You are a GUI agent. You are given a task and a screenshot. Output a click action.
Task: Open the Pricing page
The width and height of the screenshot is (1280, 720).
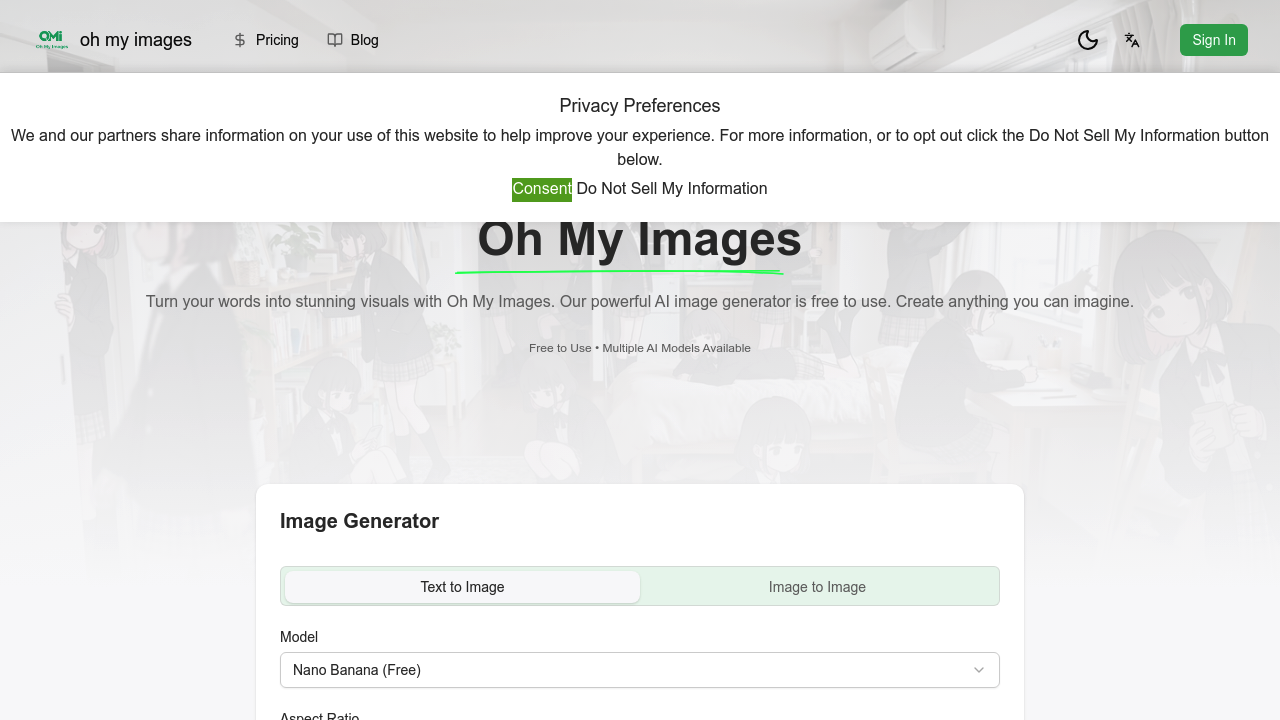click(277, 40)
